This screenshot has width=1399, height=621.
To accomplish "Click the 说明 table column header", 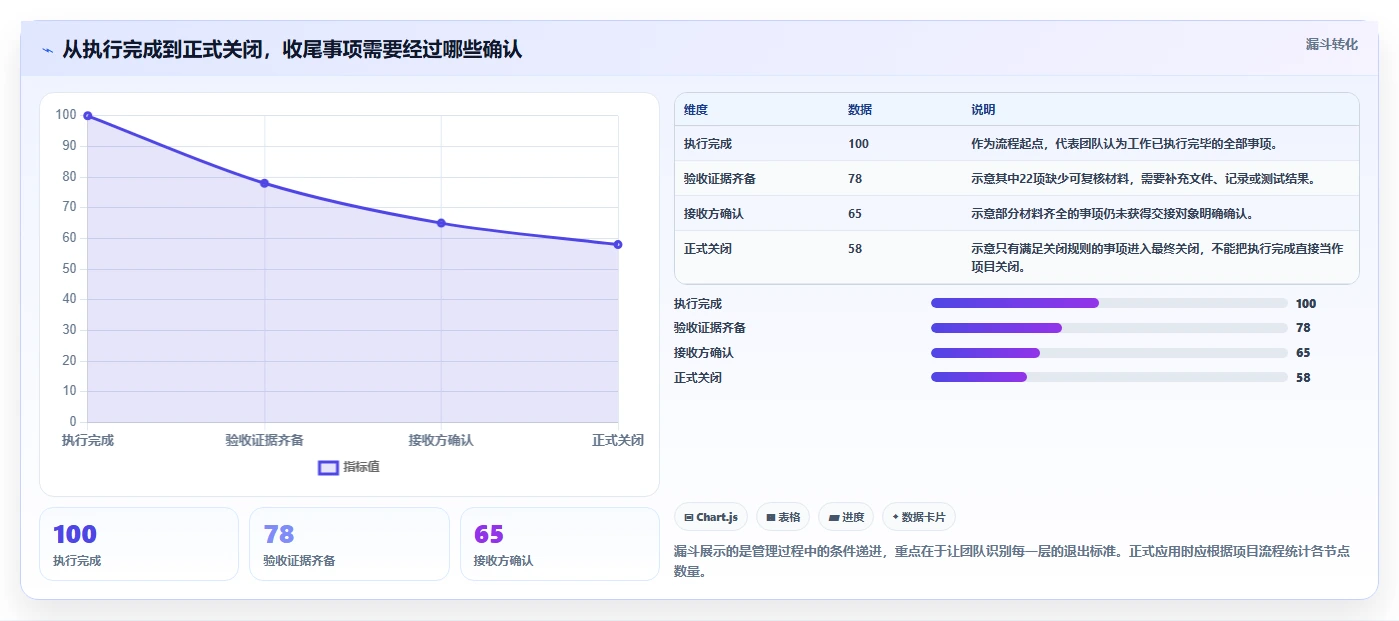I will pyautogui.click(x=983, y=110).
